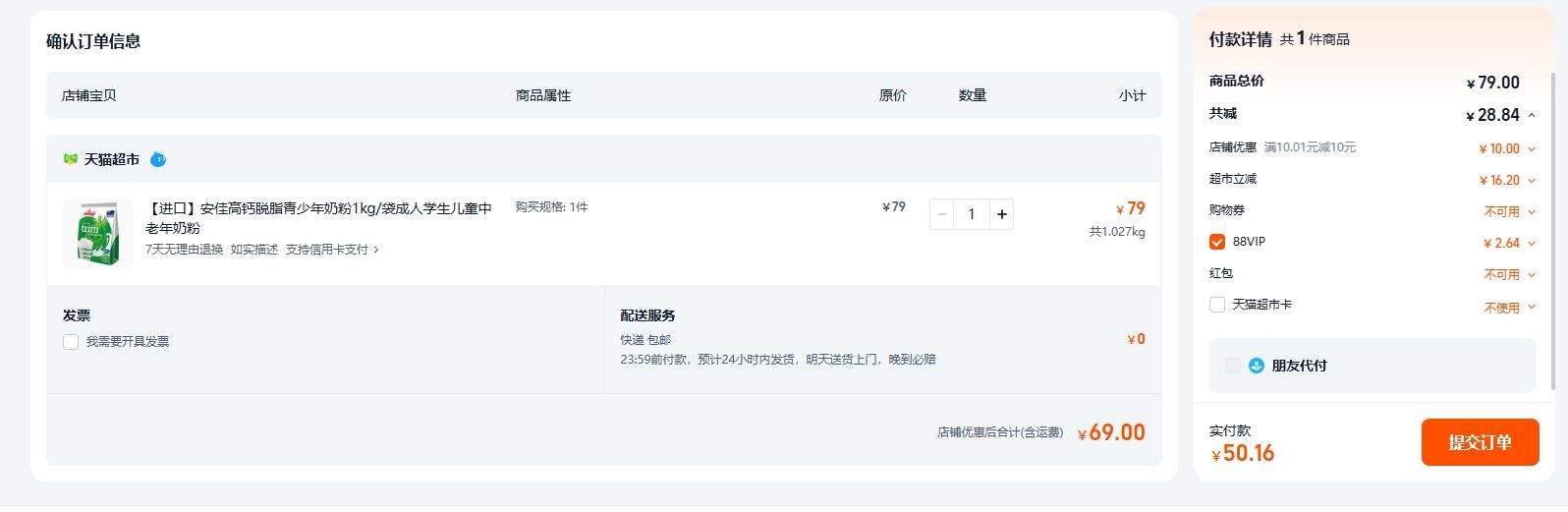Uncheck the 88VIP discount checkbox
The height and width of the screenshot is (512, 1568).
1217,242
